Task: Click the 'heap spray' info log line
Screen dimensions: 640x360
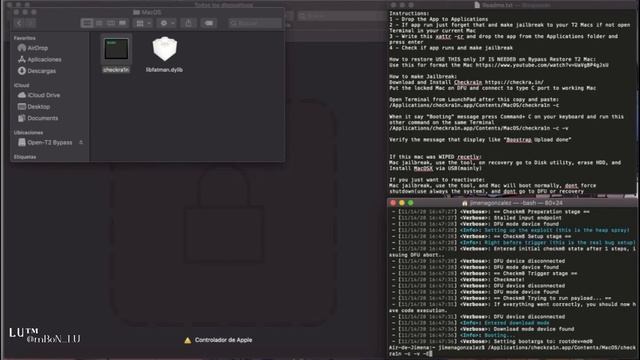Action: pyautogui.click(x=510, y=230)
